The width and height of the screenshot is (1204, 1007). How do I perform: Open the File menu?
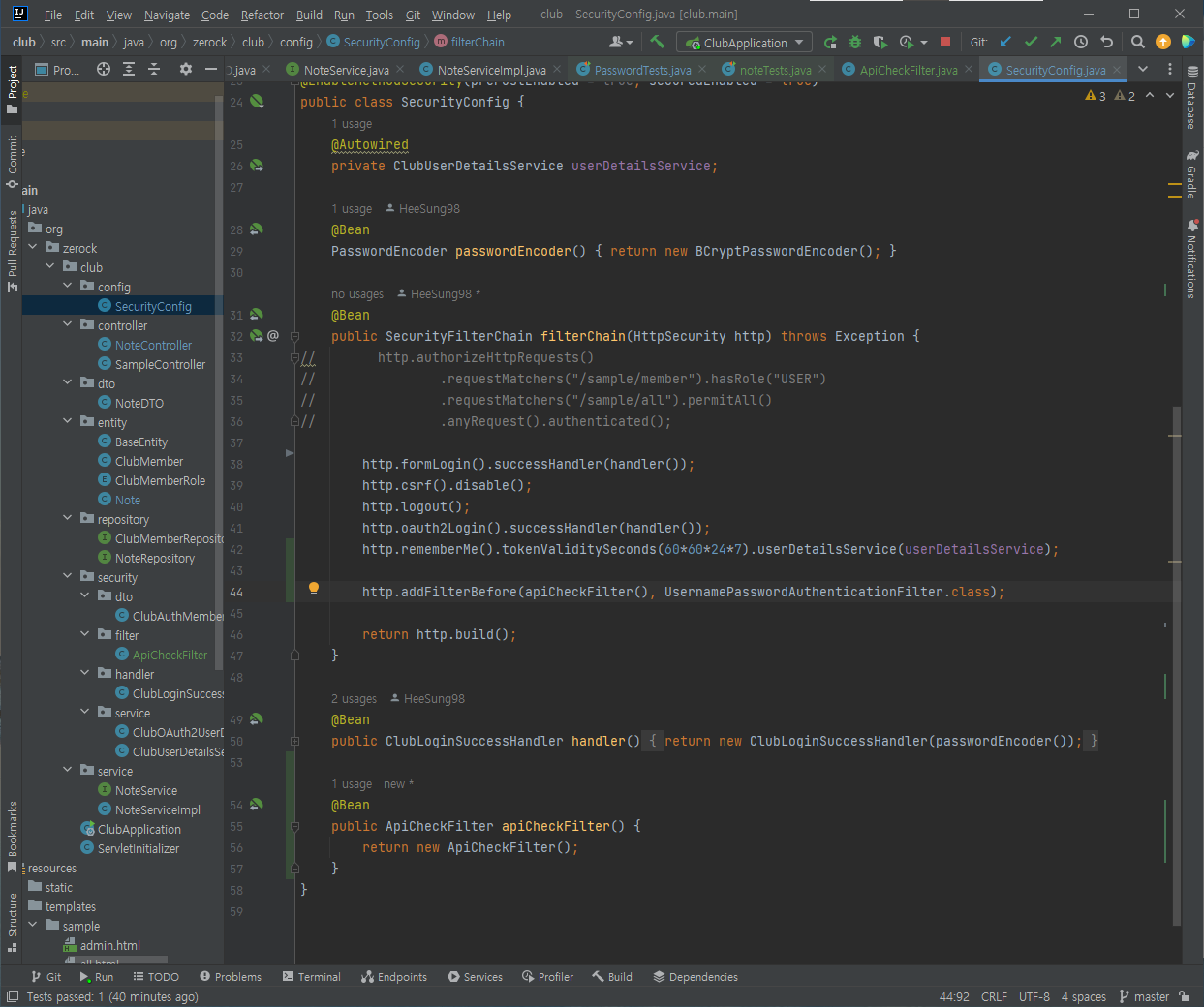pyautogui.click(x=53, y=15)
